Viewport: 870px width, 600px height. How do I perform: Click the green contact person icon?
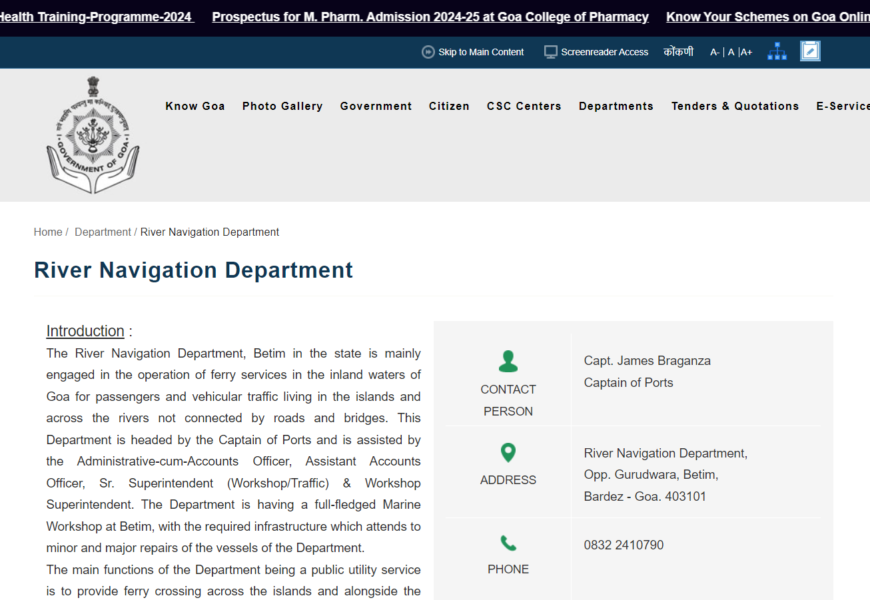click(508, 361)
